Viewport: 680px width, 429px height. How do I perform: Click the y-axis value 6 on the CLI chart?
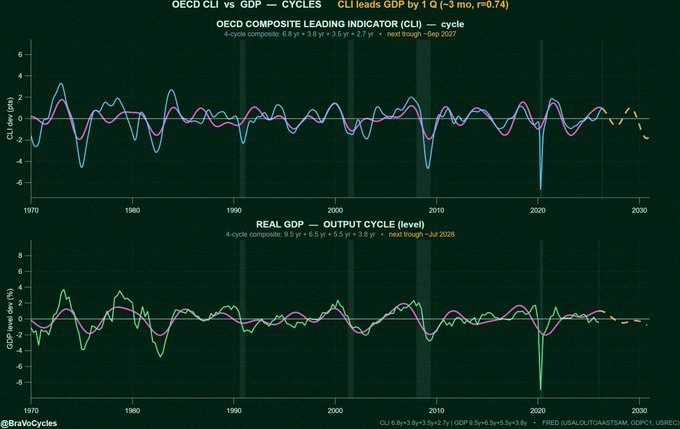tap(20, 55)
